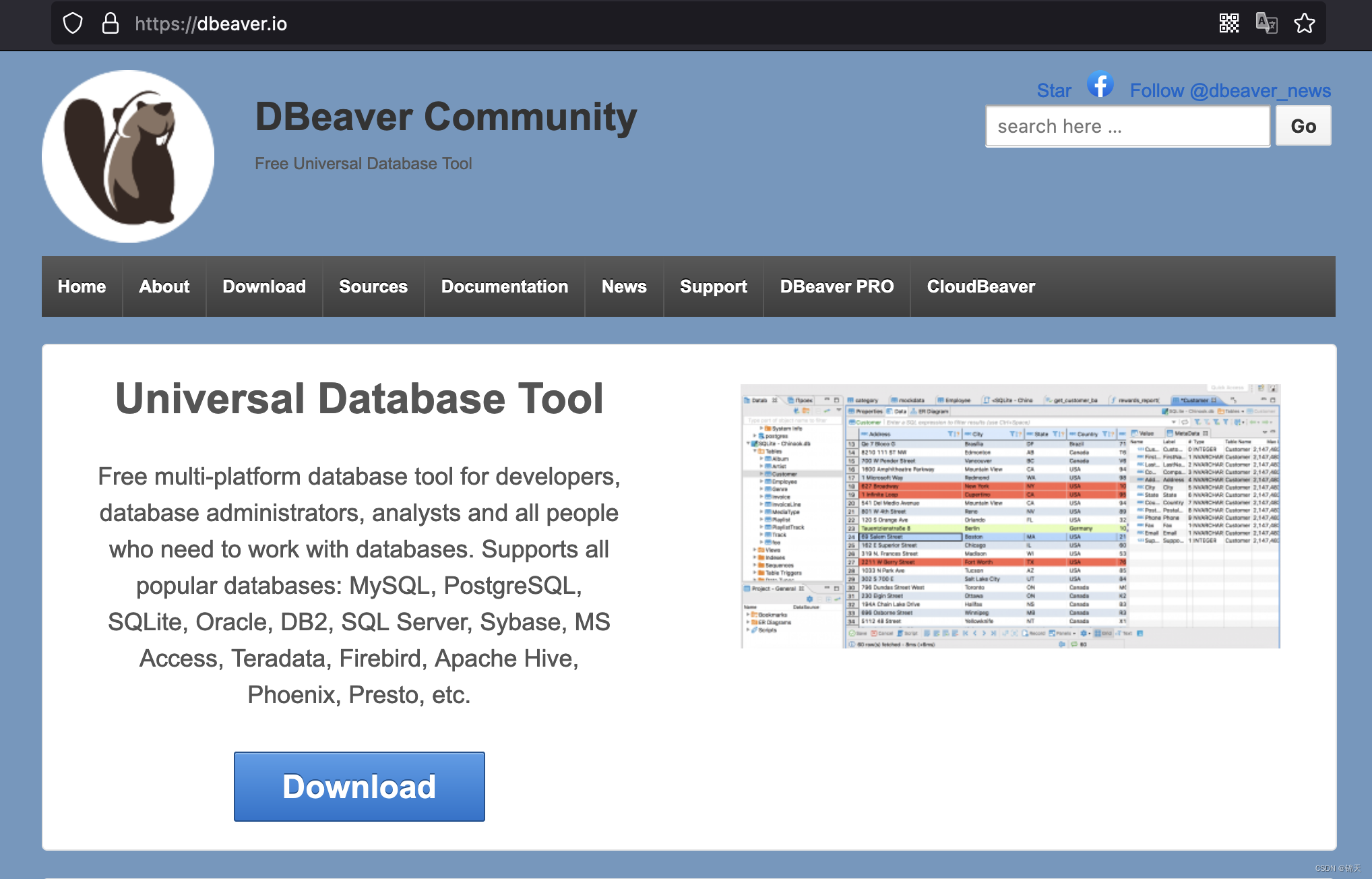Select DBeaver PRO in the navigation

[x=837, y=286]
